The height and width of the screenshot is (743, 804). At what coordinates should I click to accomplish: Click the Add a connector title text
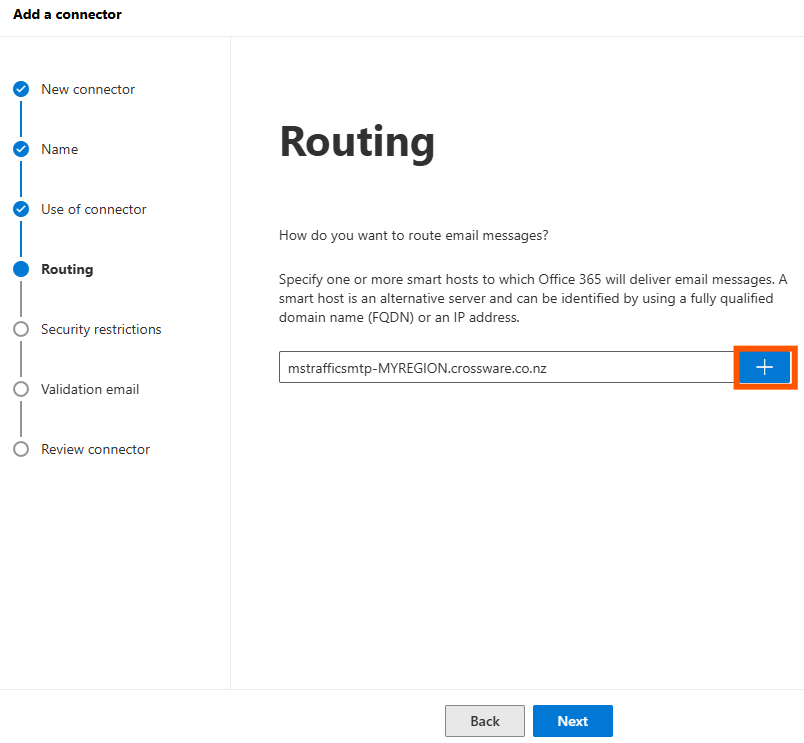pos(67,15)
